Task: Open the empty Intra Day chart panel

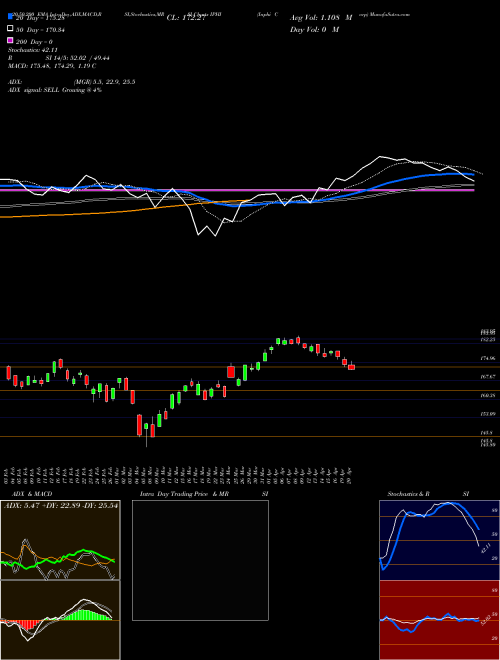Action: [x=200, y=560]
